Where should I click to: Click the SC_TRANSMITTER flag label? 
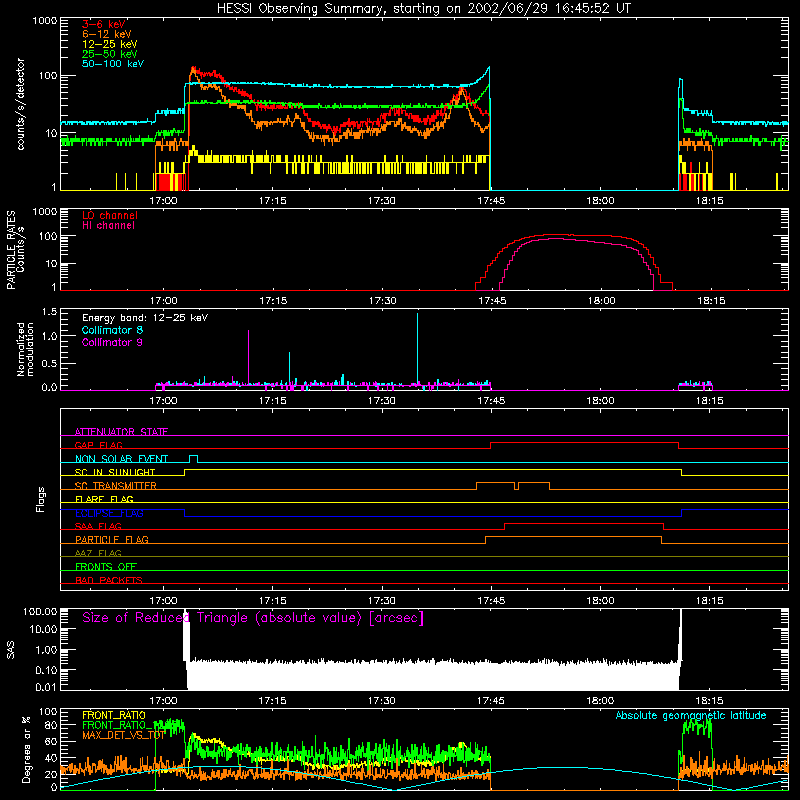pos(116,486)
